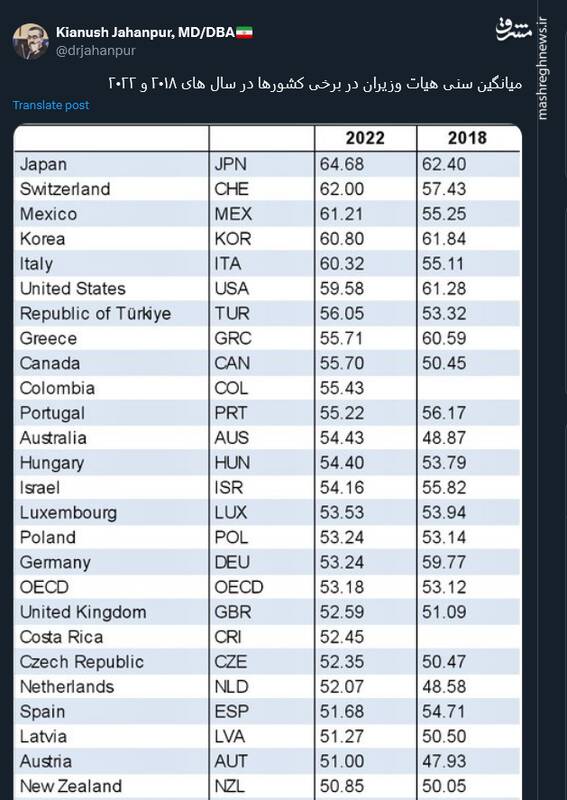Click Korea's 2018 value 61.84
Viewport: 567px width, 800px height.
(x=444, y=239)
